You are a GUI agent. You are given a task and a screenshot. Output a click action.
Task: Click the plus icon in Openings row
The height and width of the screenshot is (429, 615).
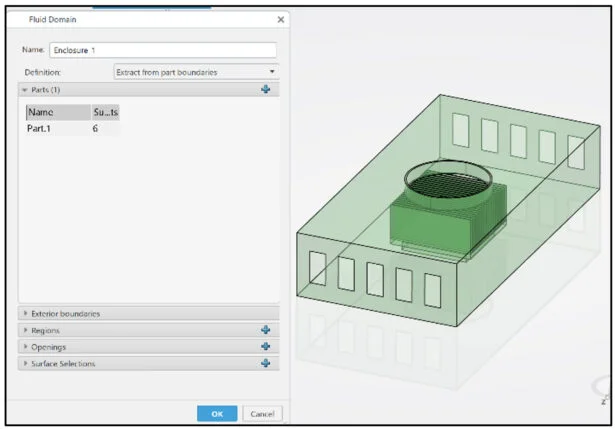pos(265,346)
